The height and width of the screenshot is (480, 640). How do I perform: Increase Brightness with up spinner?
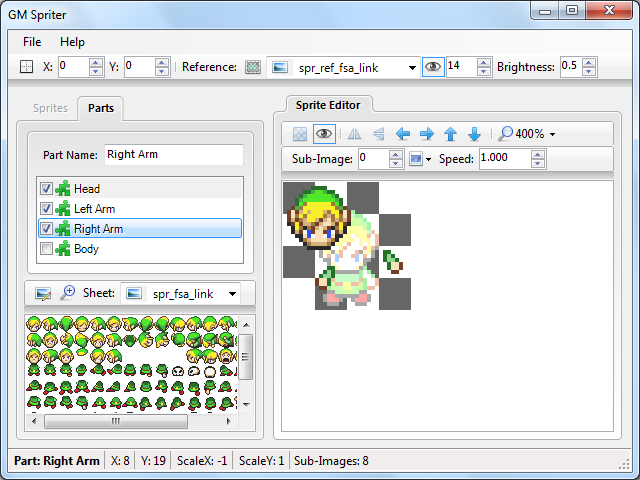tap(589, 62)
